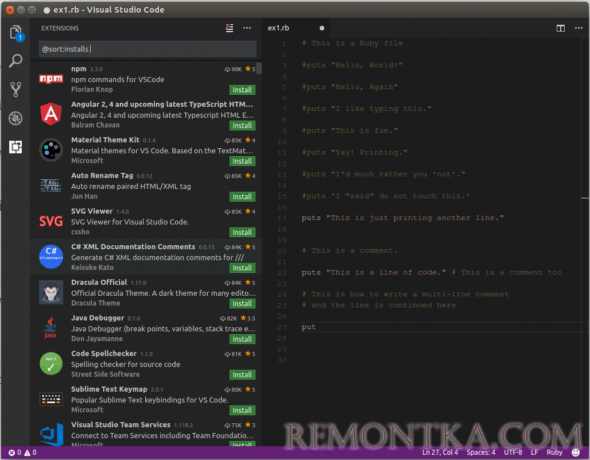Install Sublime Text Keymap

click(242, 410)
